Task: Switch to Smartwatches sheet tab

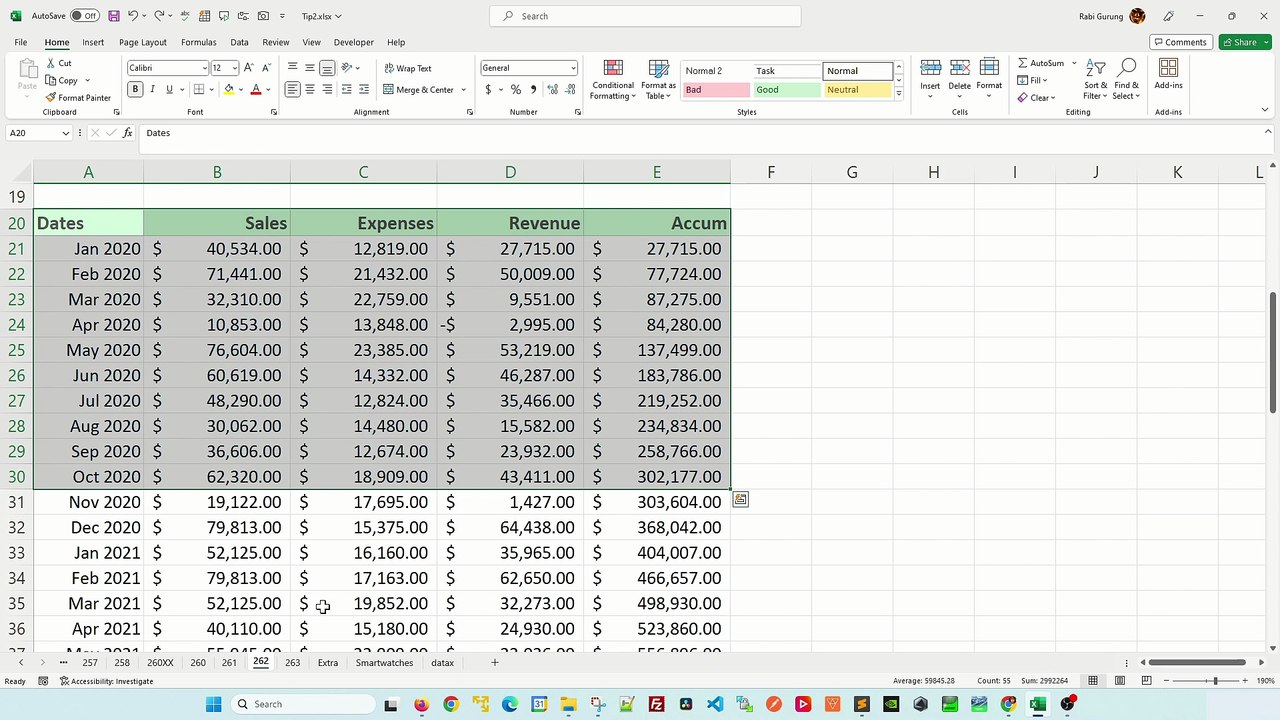Action: tap(384, 663)
